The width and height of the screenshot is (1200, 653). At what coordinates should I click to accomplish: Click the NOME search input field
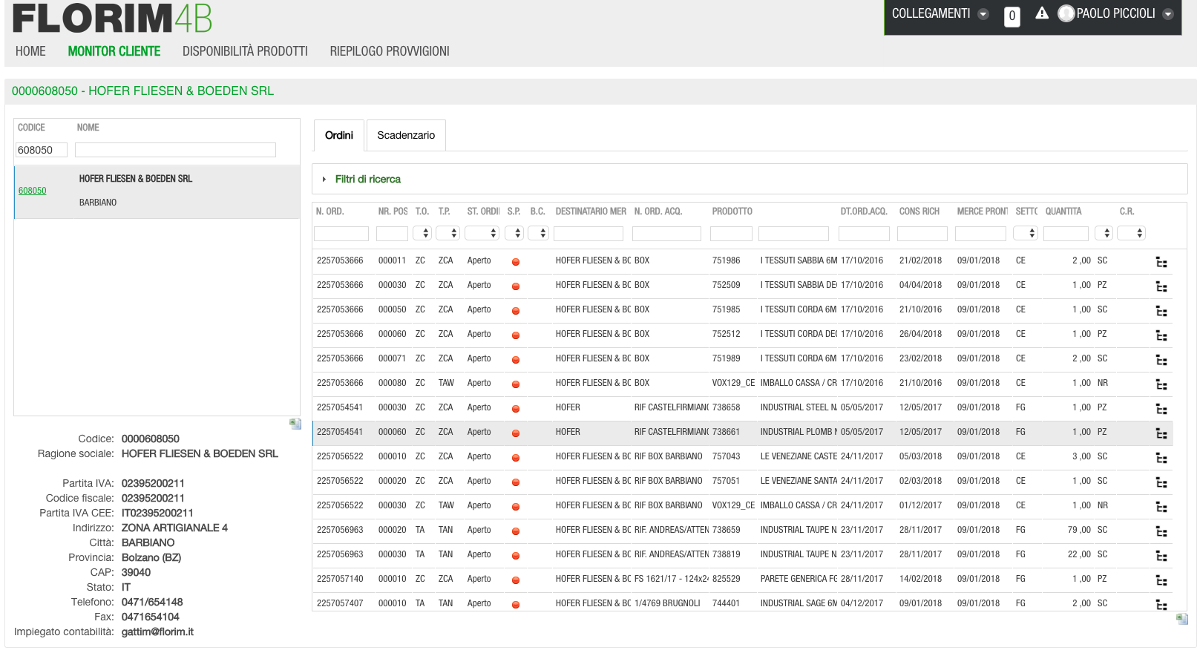click(175, 149)
